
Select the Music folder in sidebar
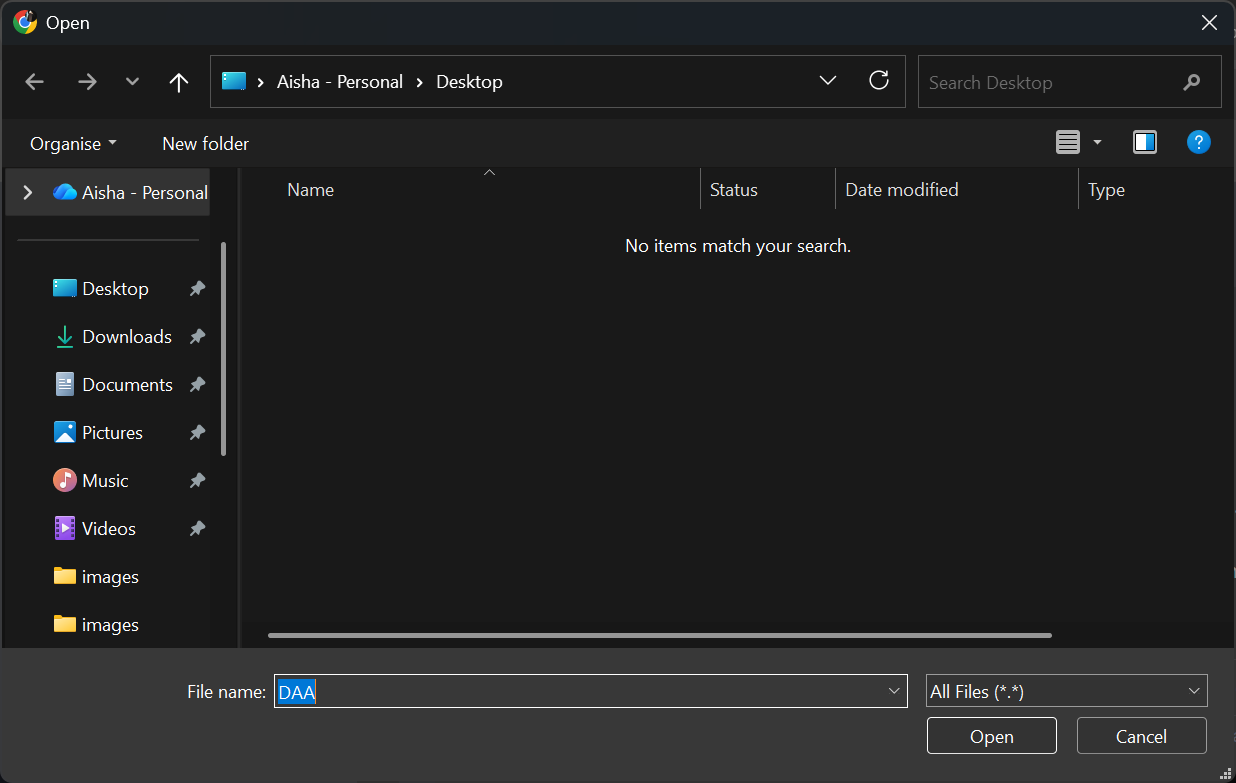[x=105, y=481]
